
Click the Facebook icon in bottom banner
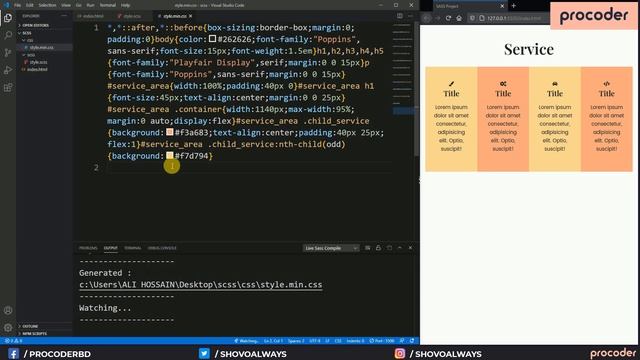point(13,353)
